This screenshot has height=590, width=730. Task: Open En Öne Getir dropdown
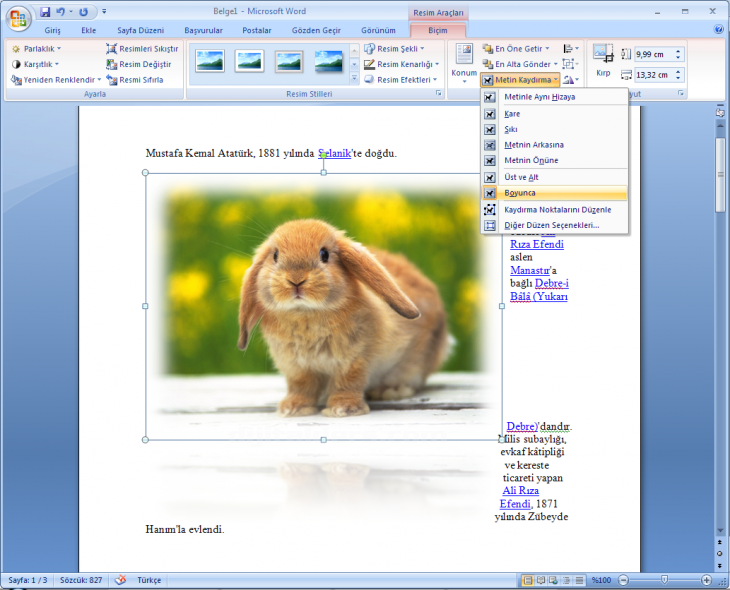[516, 48]
